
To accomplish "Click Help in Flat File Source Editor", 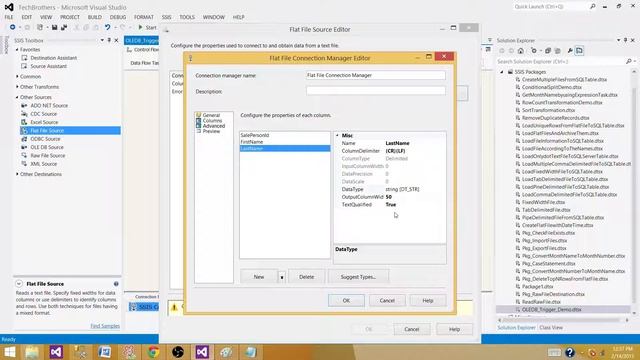I will 454,329.
